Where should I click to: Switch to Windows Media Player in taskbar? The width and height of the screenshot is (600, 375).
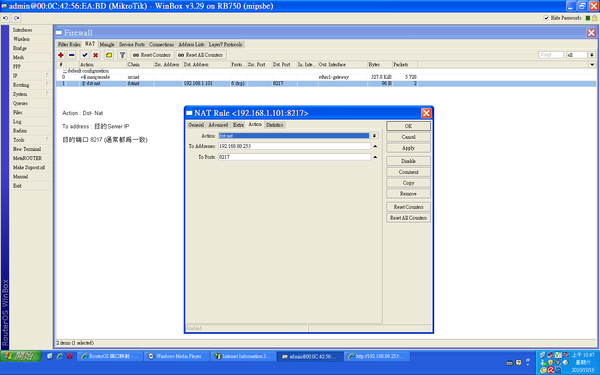tap(177, 356)
